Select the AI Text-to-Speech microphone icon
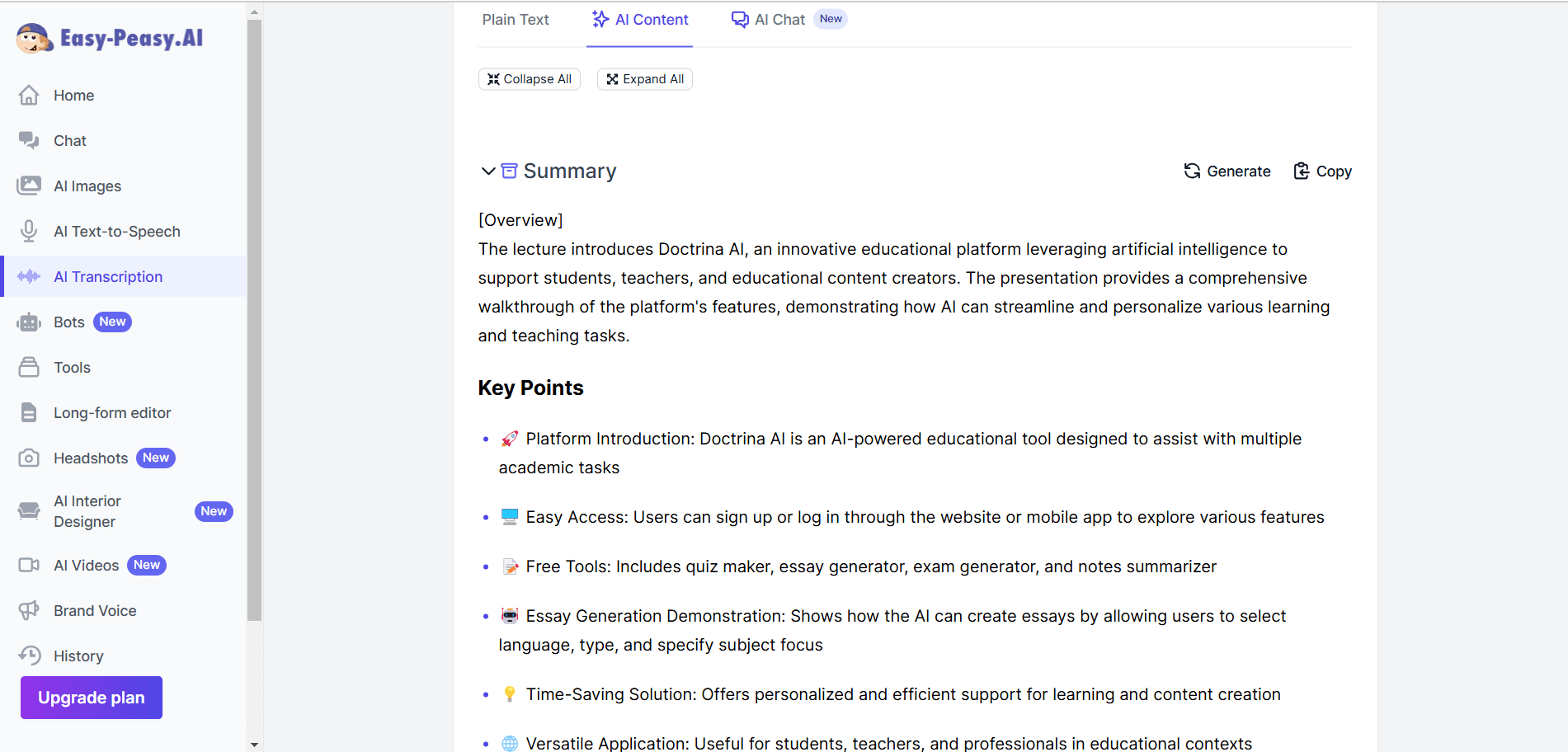Screen dimensions: 1568x752 point(29,232)
